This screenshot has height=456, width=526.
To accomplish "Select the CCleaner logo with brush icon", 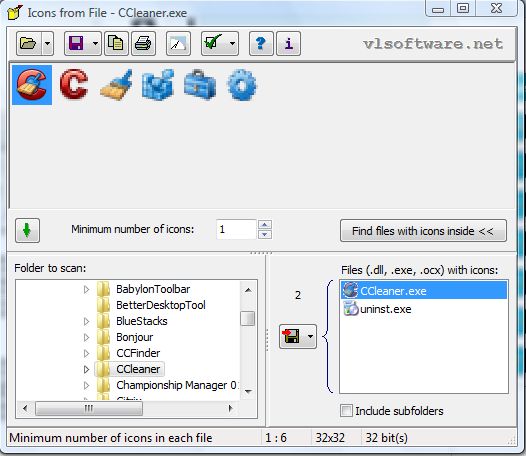I will click(x=32, y=85).
